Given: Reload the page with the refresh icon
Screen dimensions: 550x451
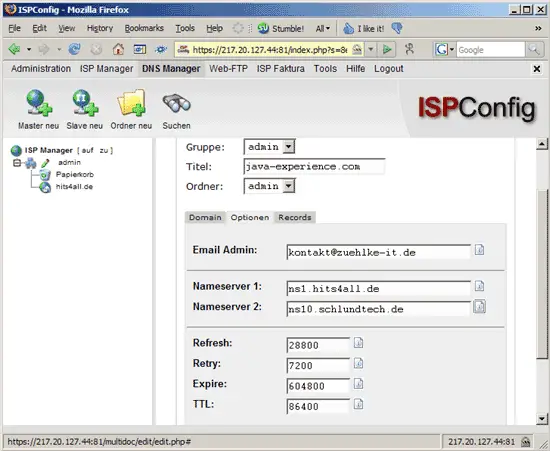Looking at the screenshot, I should pos(74,49).
